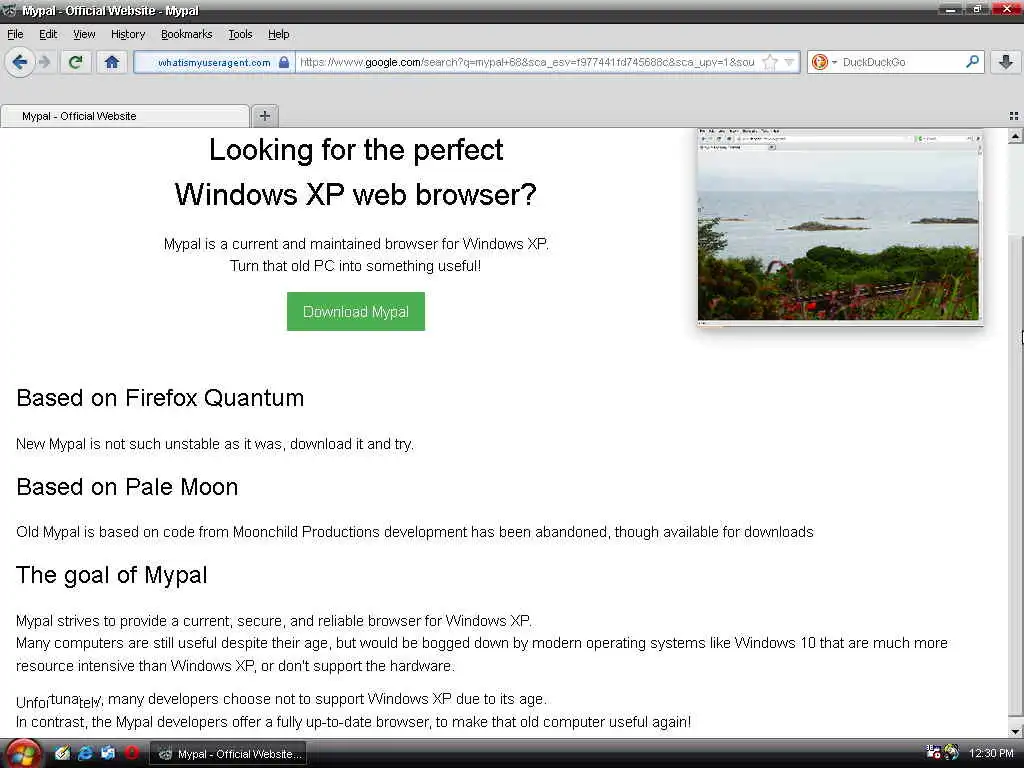Viewport: 1024px width, 768px height.
Task: Click the 'Looking for the perfect' heading line
Action: 356,150
